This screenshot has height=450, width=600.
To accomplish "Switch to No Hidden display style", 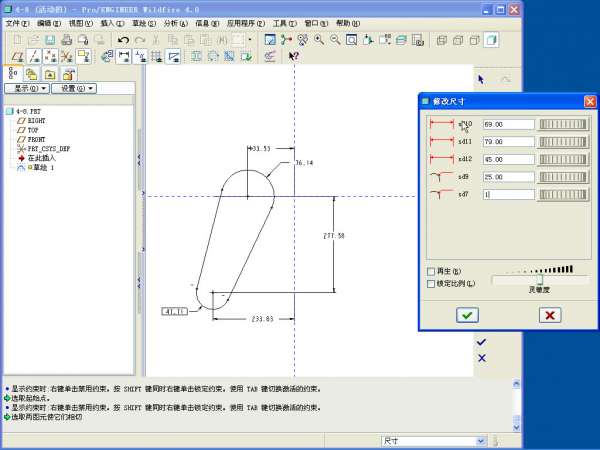I will pyautogui.click(x=475, y=40).
